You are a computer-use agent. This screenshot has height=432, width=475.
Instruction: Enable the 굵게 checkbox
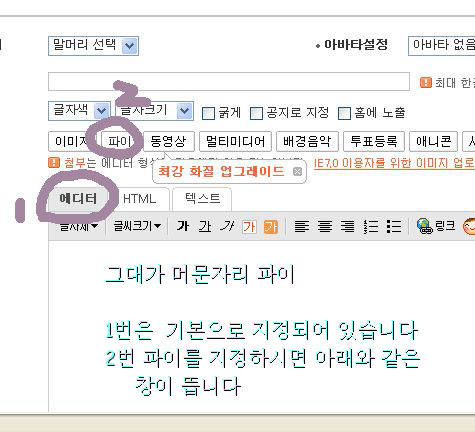pyautogui.click(x=209, y=113)
